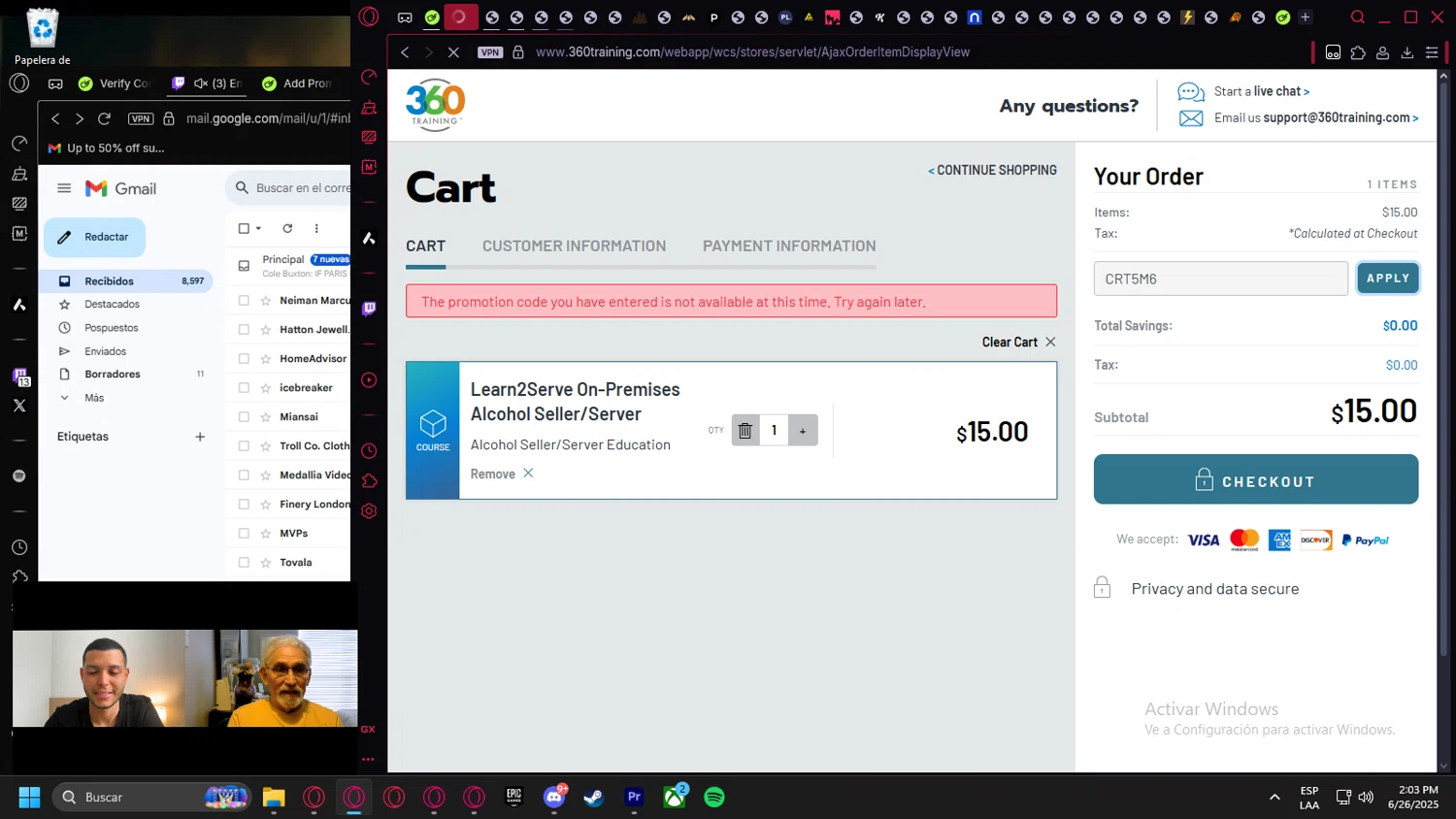Screen dimensions: 1456x819
Task: Star the MVPs email
Action: coord(265,534)
